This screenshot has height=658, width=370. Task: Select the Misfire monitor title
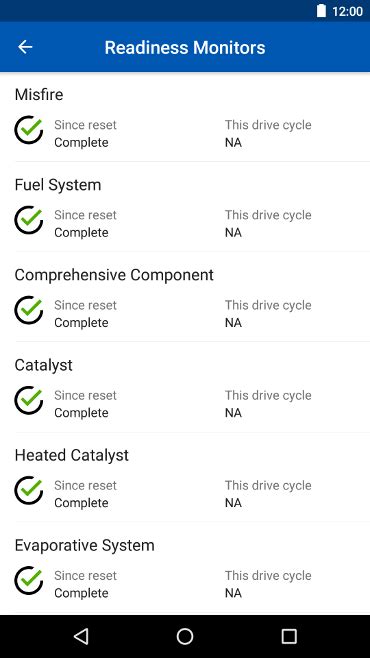39,94
